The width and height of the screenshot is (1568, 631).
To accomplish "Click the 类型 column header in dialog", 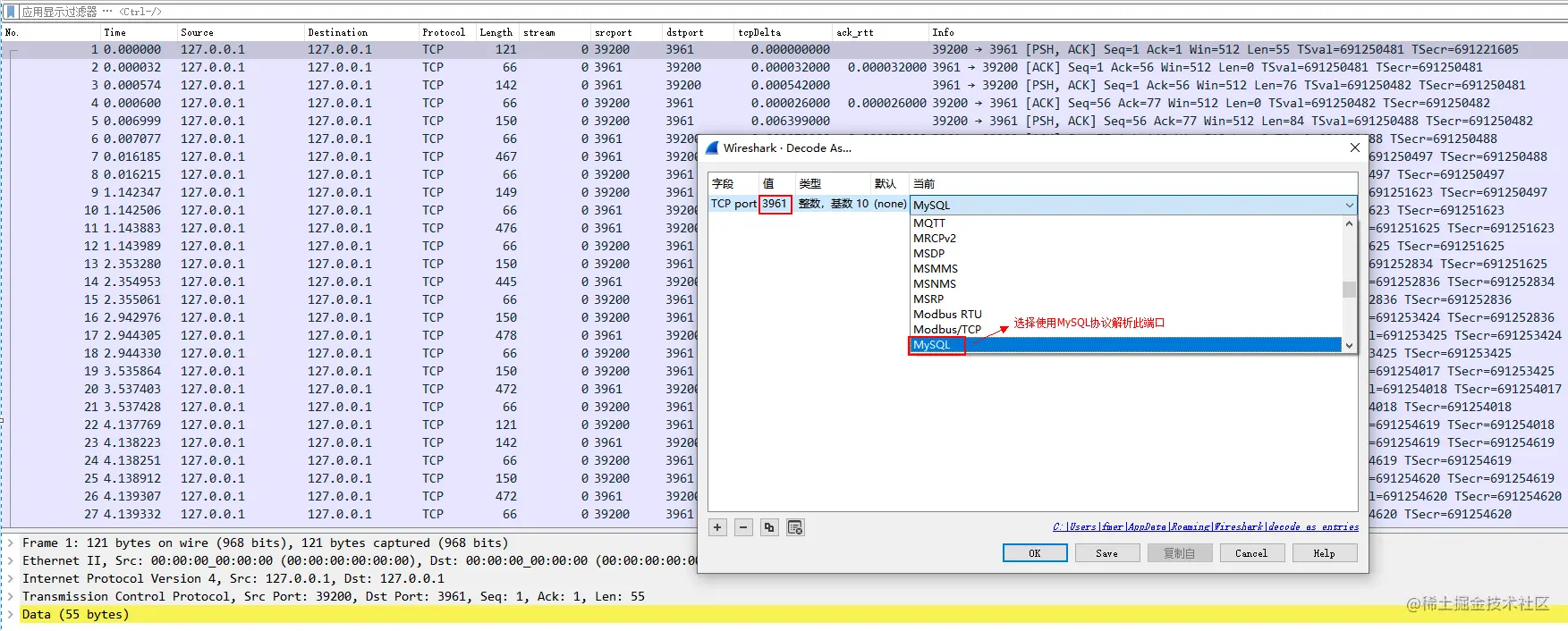I will 833,183.
